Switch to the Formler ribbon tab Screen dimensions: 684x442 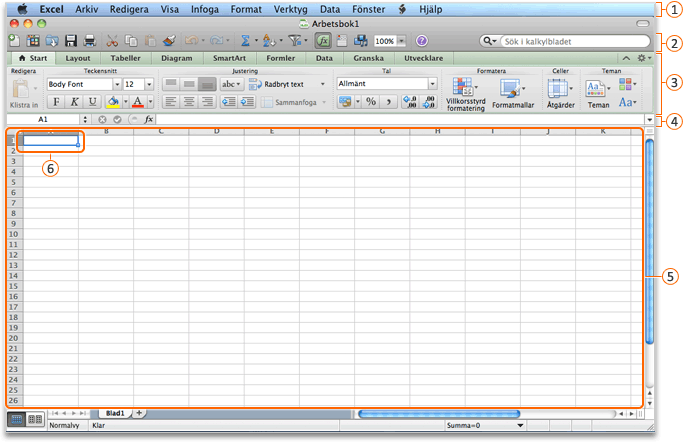[x=280, y=58]
